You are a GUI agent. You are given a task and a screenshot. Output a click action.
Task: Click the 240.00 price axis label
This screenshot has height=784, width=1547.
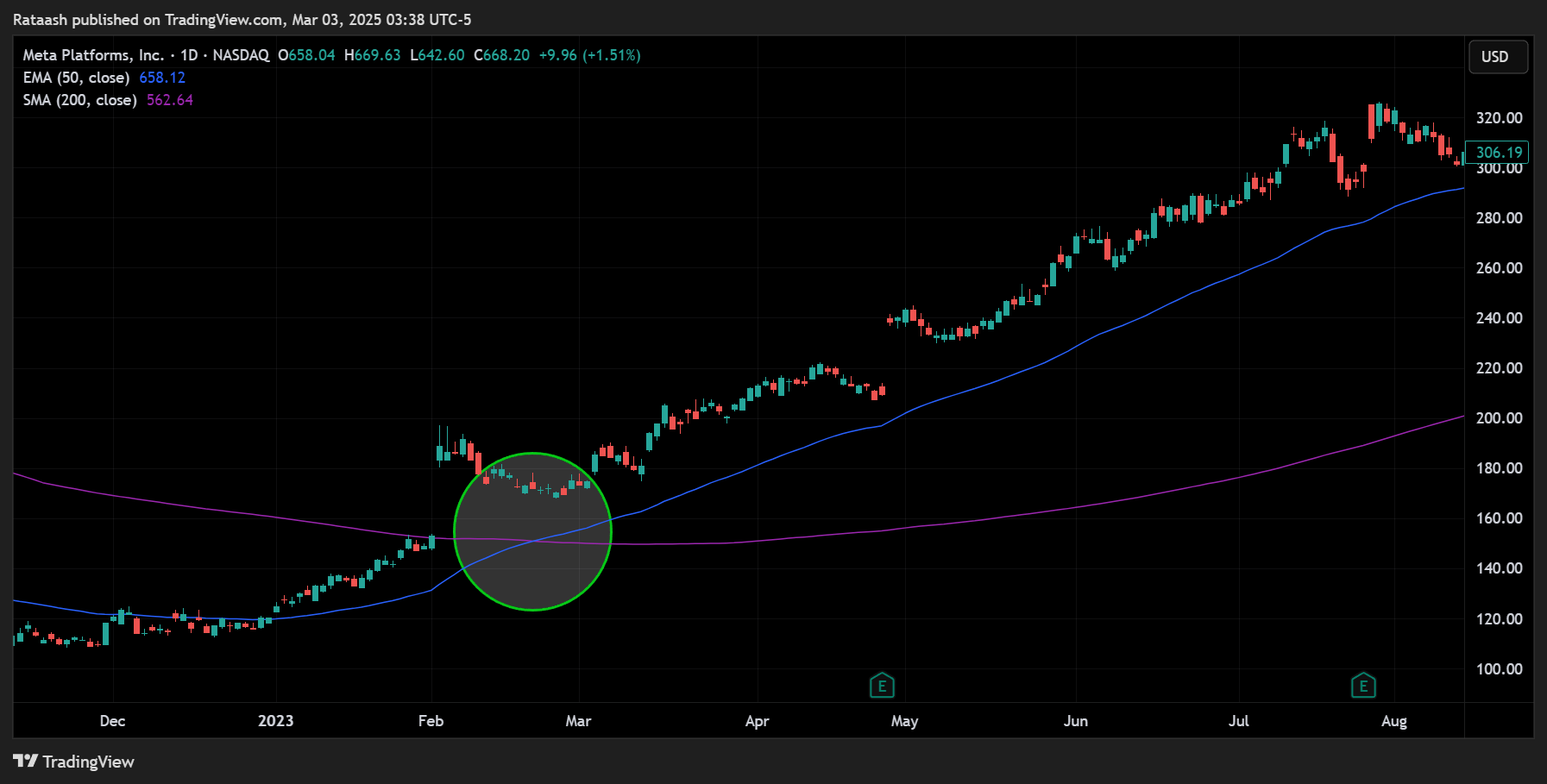(x=1499, y=318)
